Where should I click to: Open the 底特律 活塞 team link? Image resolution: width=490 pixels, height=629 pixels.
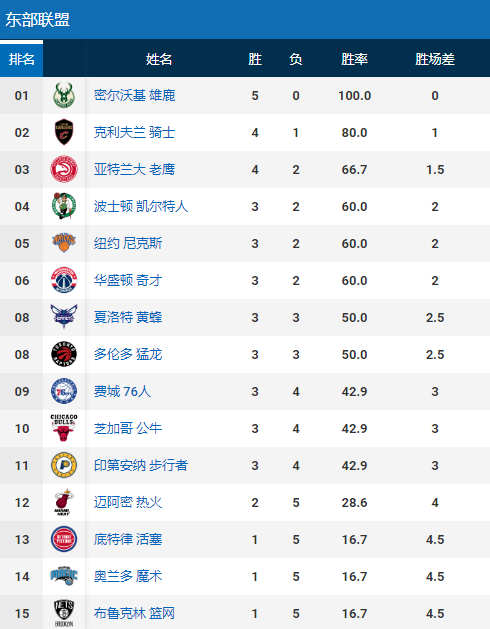coord(128,539)
